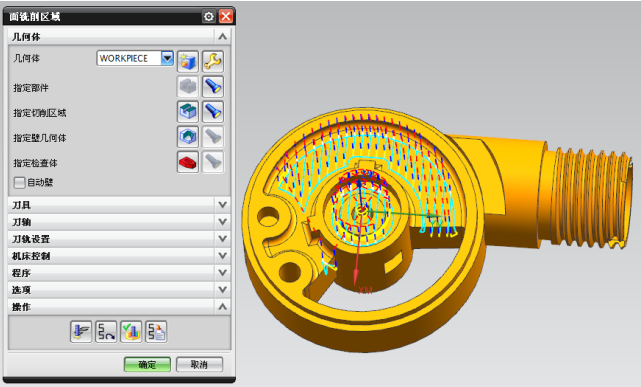
Task: Click the edit geometry wrench icon
Action: pyautogui.click(x=213, y=62)
